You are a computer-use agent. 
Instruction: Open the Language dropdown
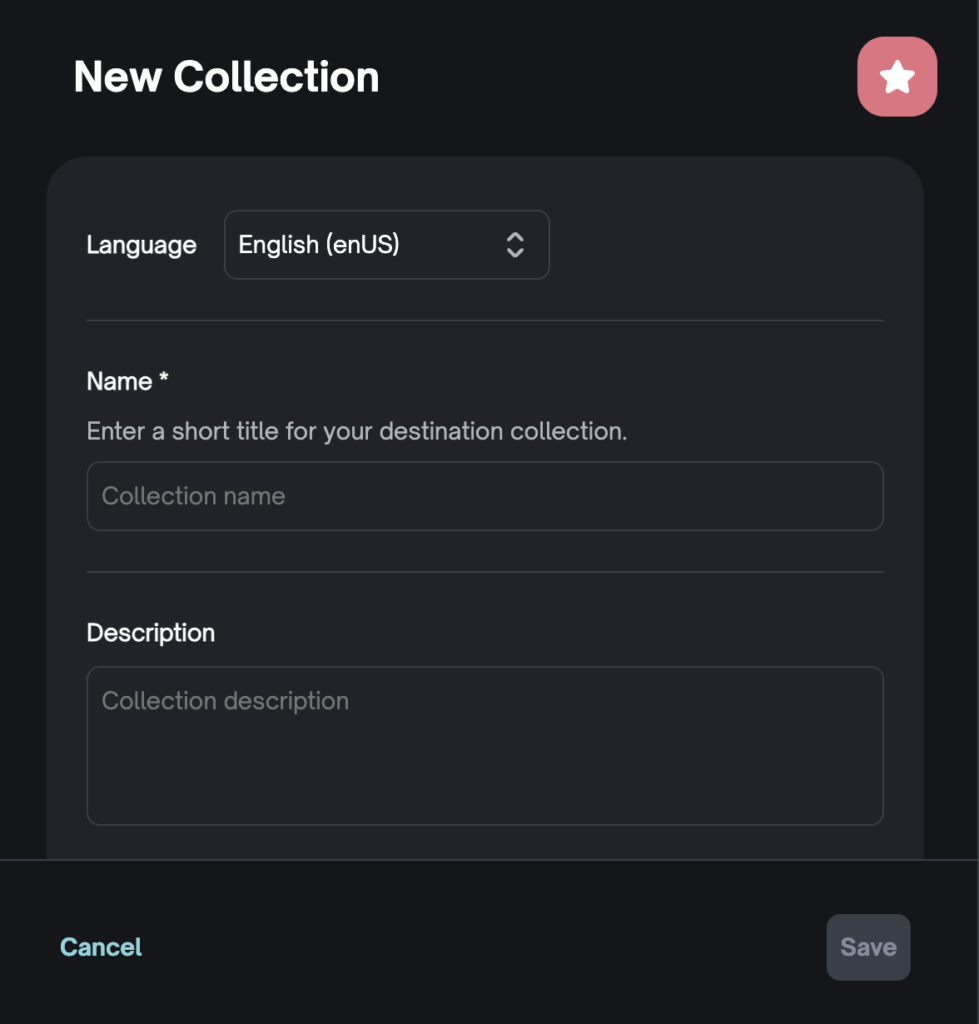pyautogui.click(x=386, y=245)
